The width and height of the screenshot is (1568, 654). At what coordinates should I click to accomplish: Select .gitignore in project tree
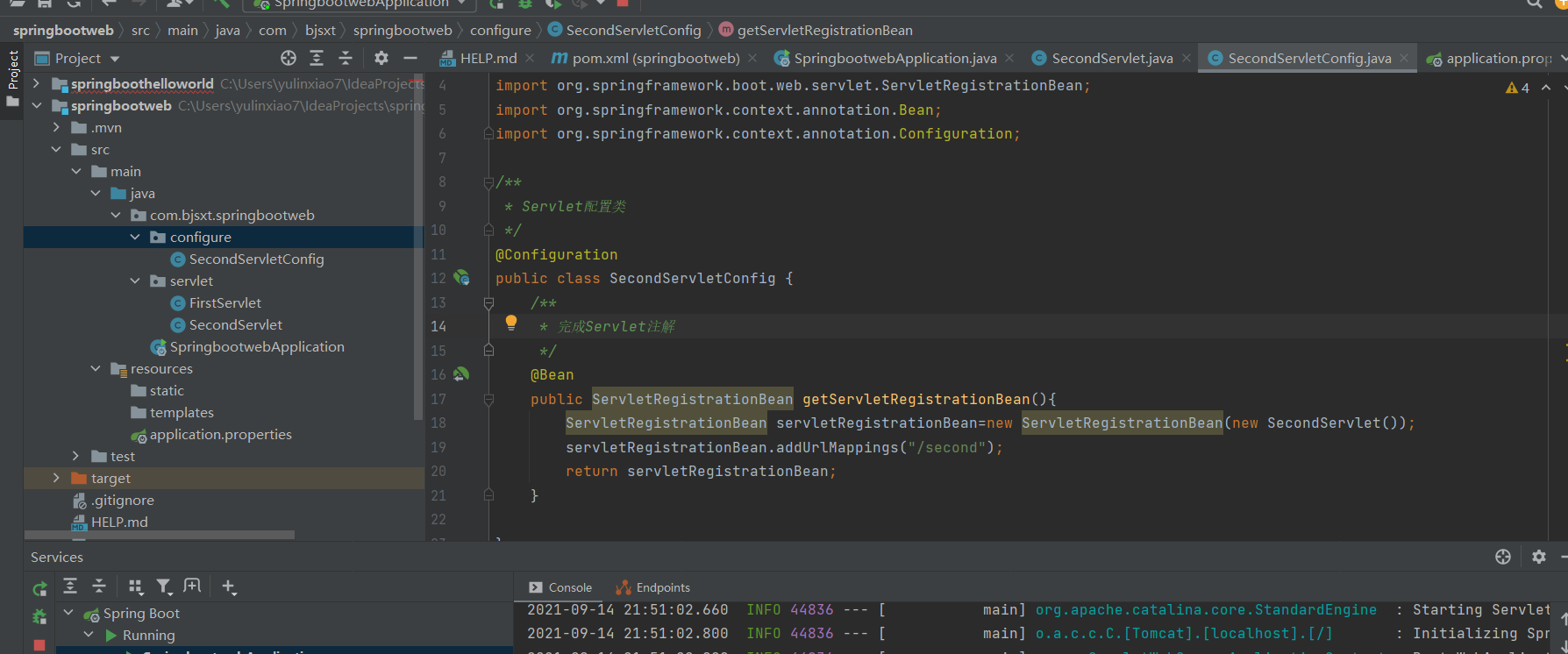[x=113, y=500]
